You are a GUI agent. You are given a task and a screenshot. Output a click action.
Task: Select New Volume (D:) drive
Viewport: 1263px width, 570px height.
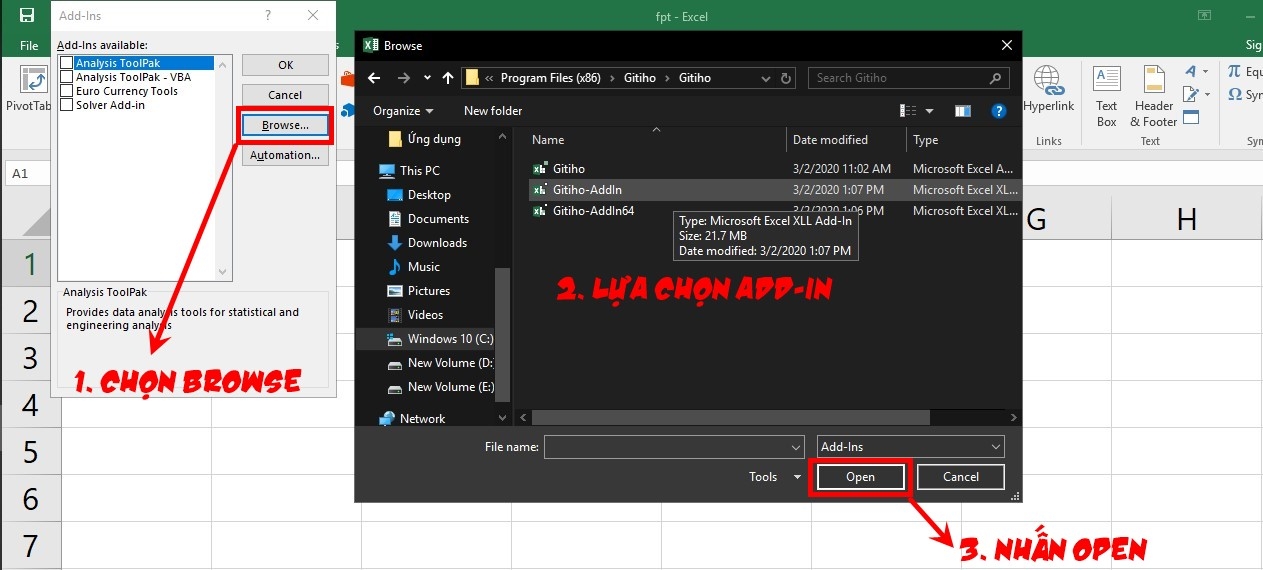point(439,363)
